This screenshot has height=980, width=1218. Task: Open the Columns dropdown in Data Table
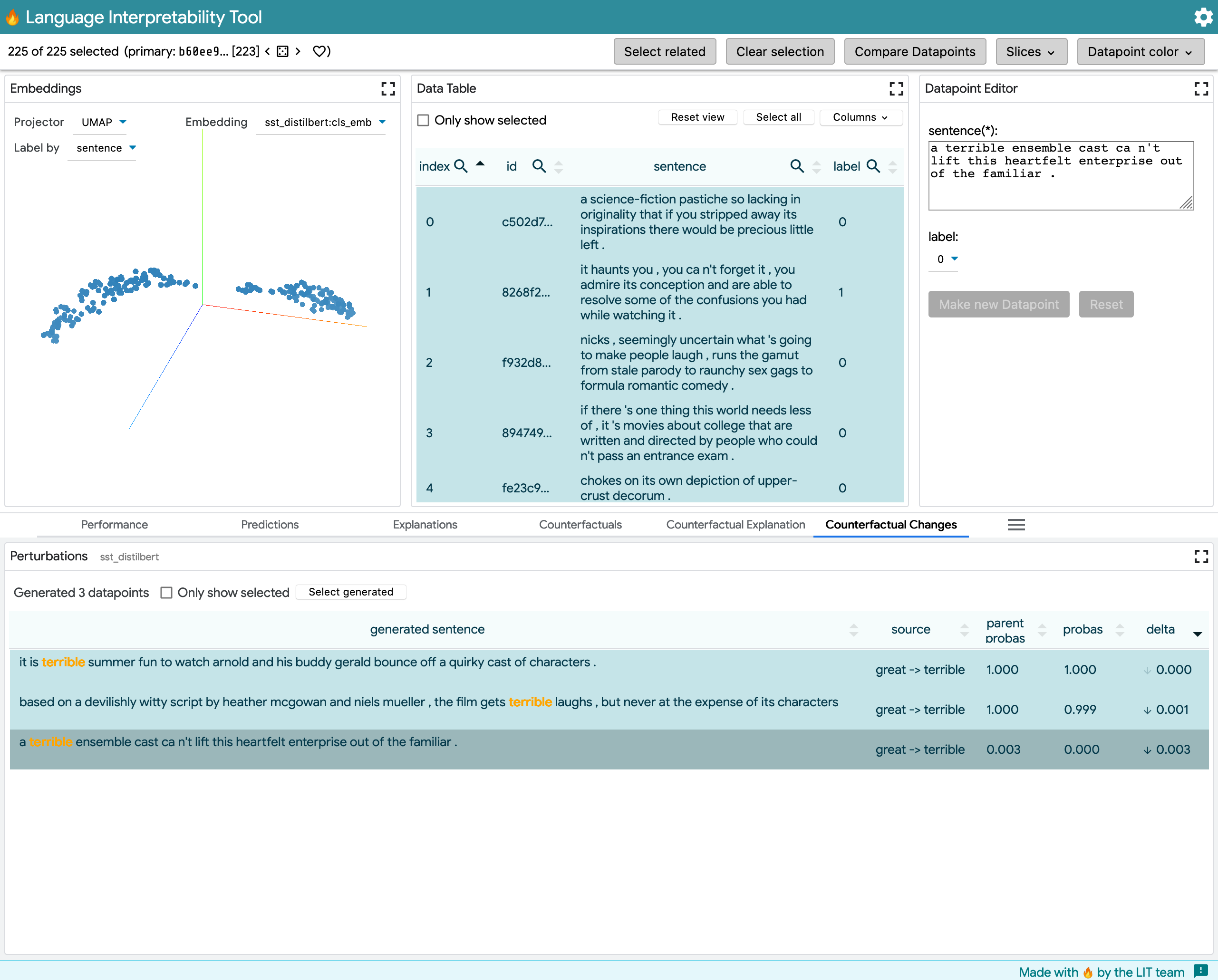click(860, 117)
